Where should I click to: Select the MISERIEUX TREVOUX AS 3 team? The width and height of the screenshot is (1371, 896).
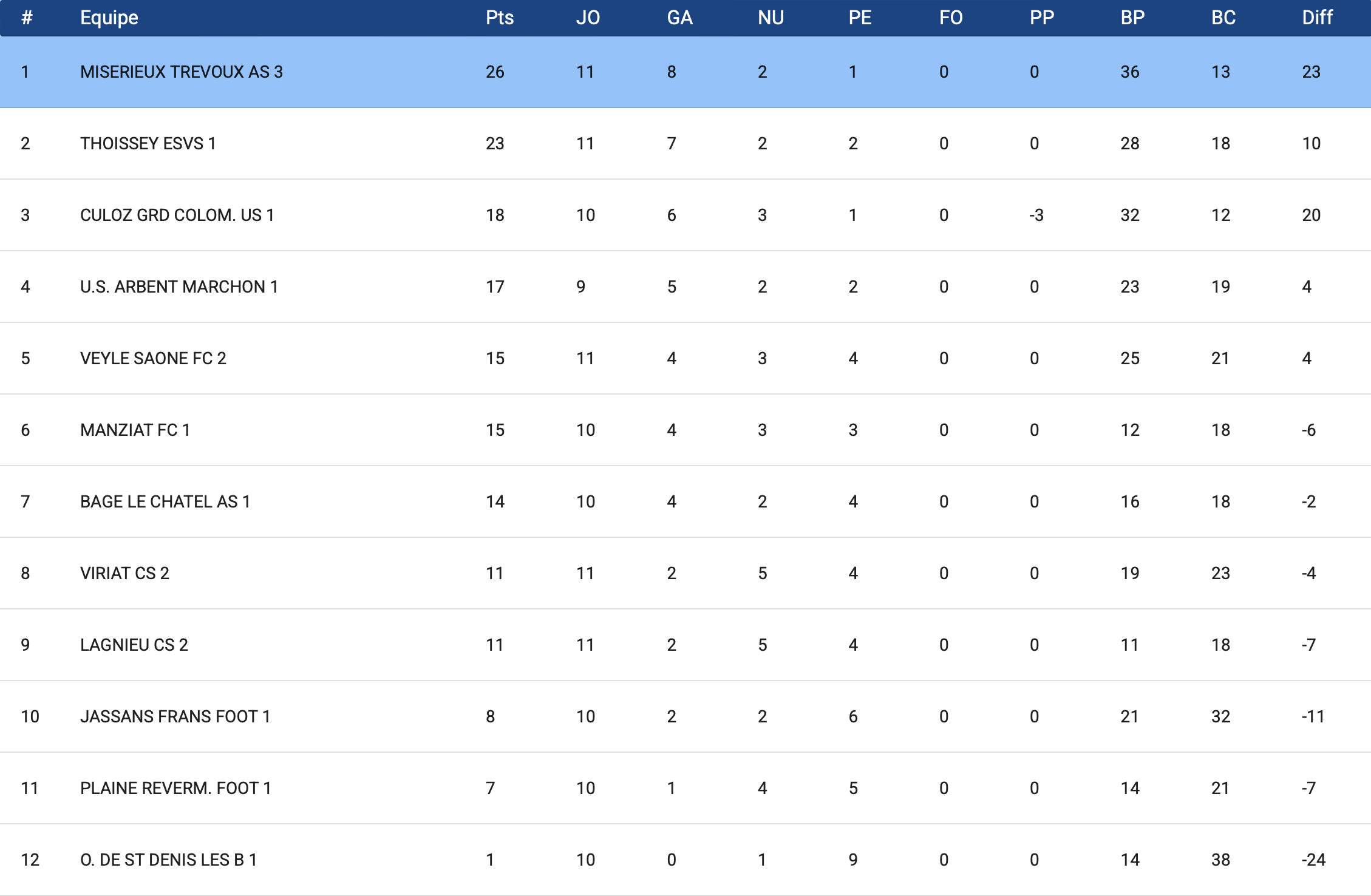[181, 72]
